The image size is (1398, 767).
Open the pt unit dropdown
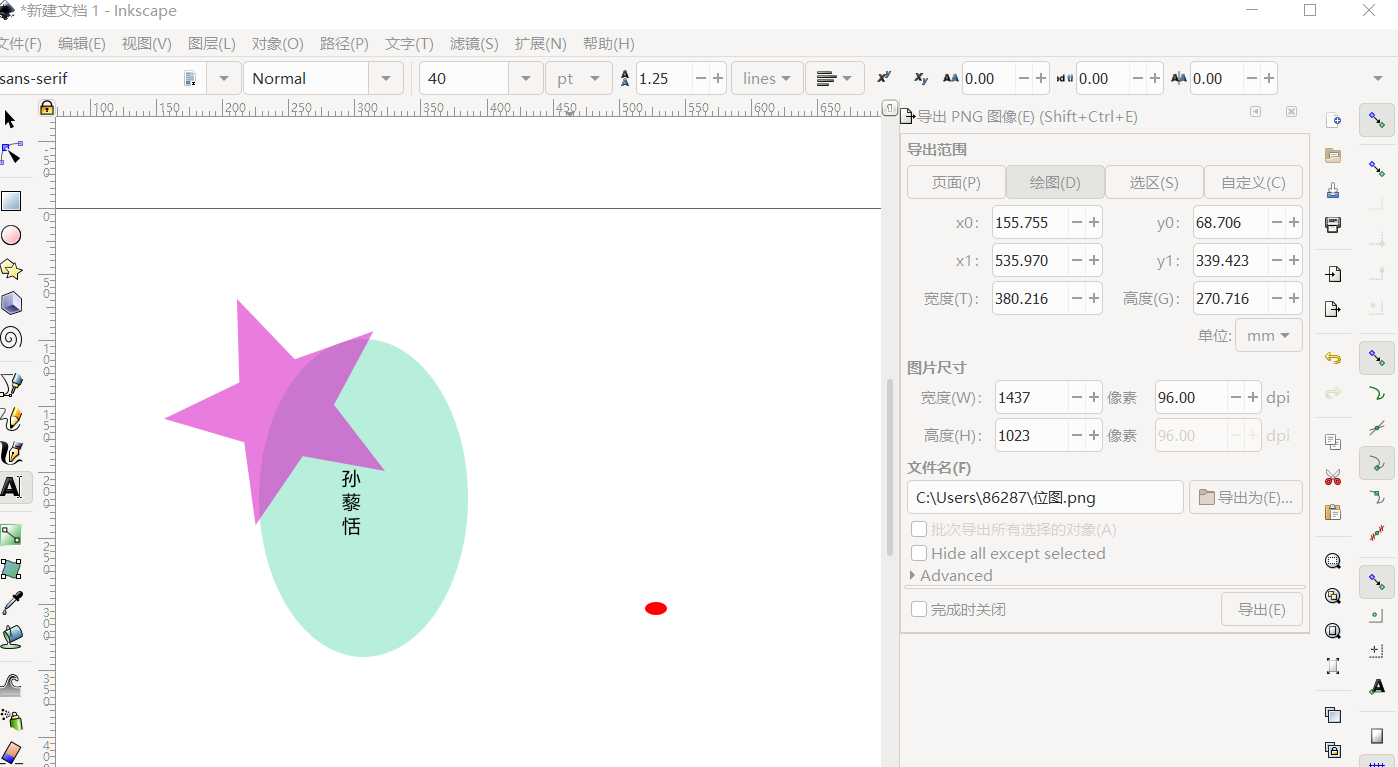pyautogui.click(x=579, y=78)
